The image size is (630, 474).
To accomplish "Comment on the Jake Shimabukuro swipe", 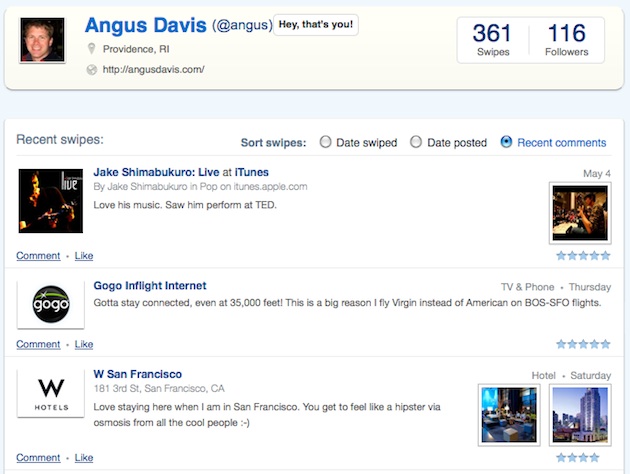I will [38, 256].
